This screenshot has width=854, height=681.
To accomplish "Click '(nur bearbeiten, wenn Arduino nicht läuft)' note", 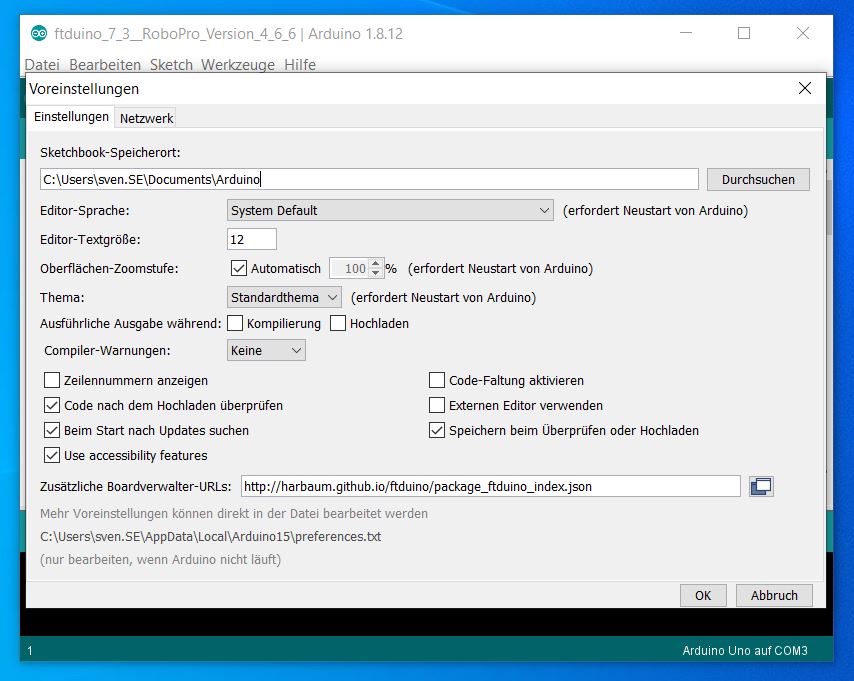I will [x=161, y=560].
